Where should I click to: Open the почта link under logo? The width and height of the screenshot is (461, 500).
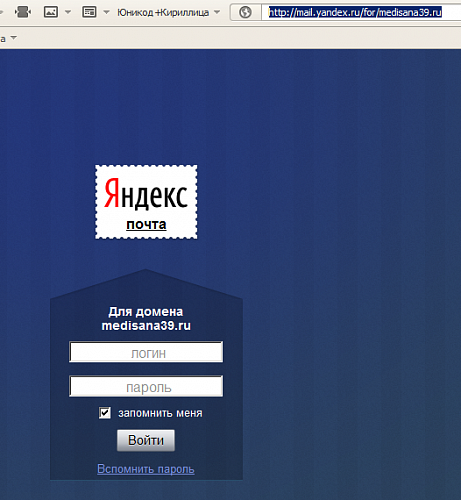click(x=146, y=224)
